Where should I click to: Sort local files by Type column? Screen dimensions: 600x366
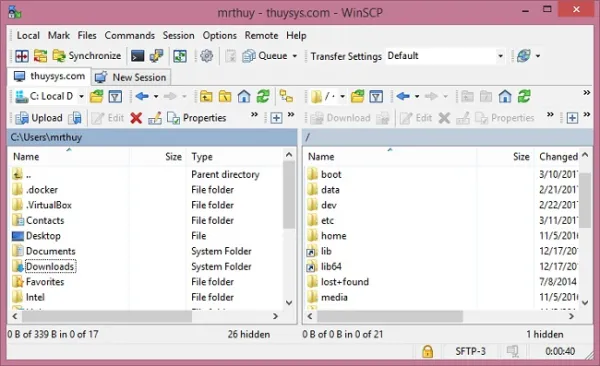coord(234,157)
